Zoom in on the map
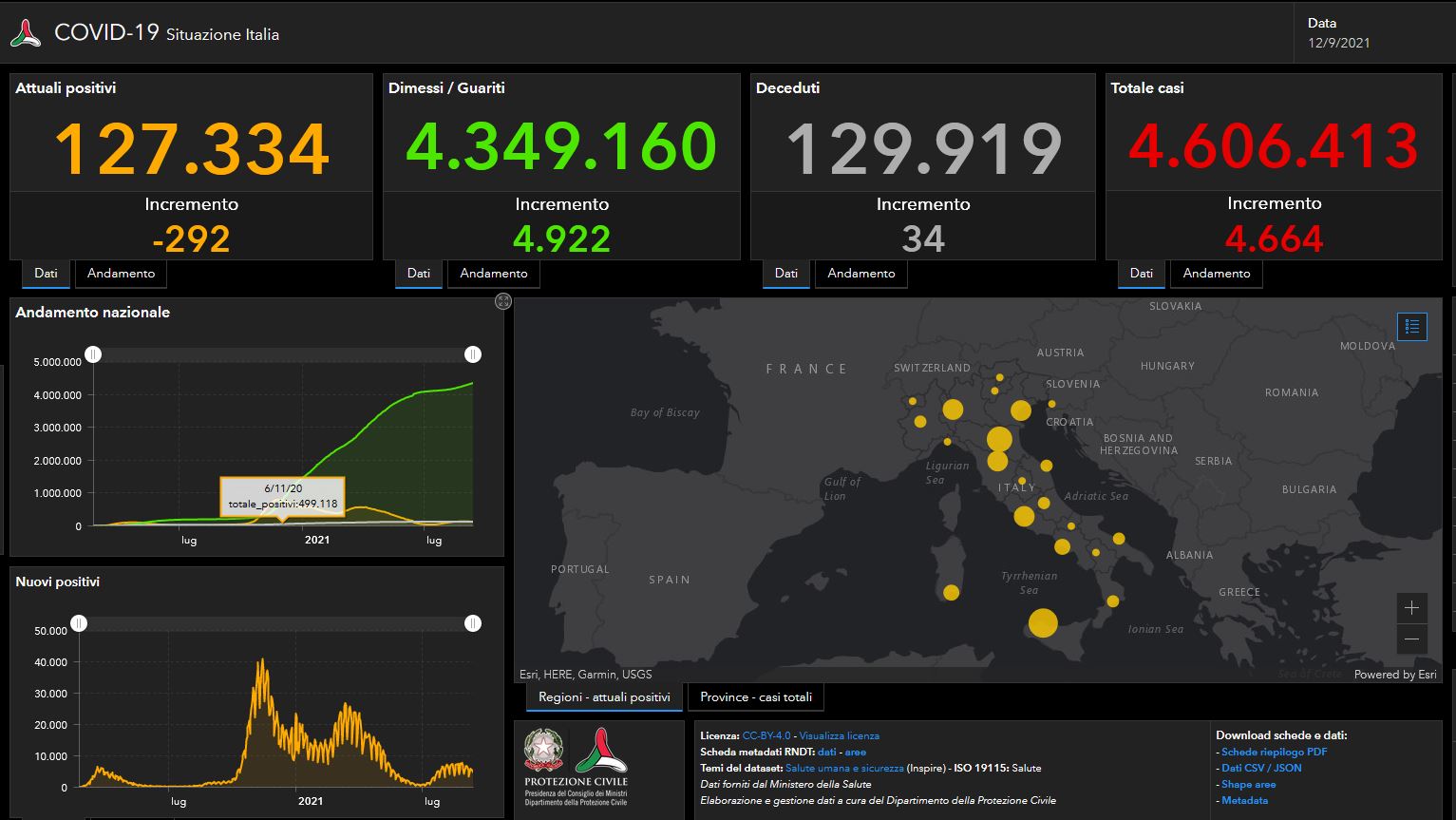Image resolution: width=1456 pixels, height=820 pixels. [x=1411, y=608]
